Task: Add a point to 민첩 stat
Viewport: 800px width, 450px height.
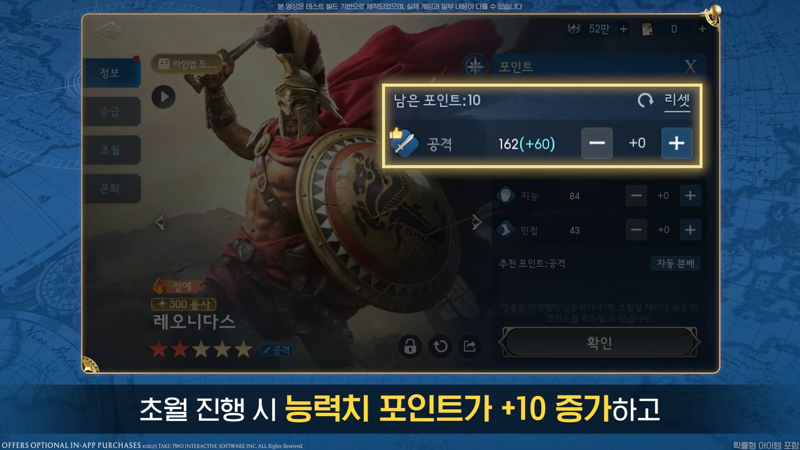Action: [x=690, y=230]
